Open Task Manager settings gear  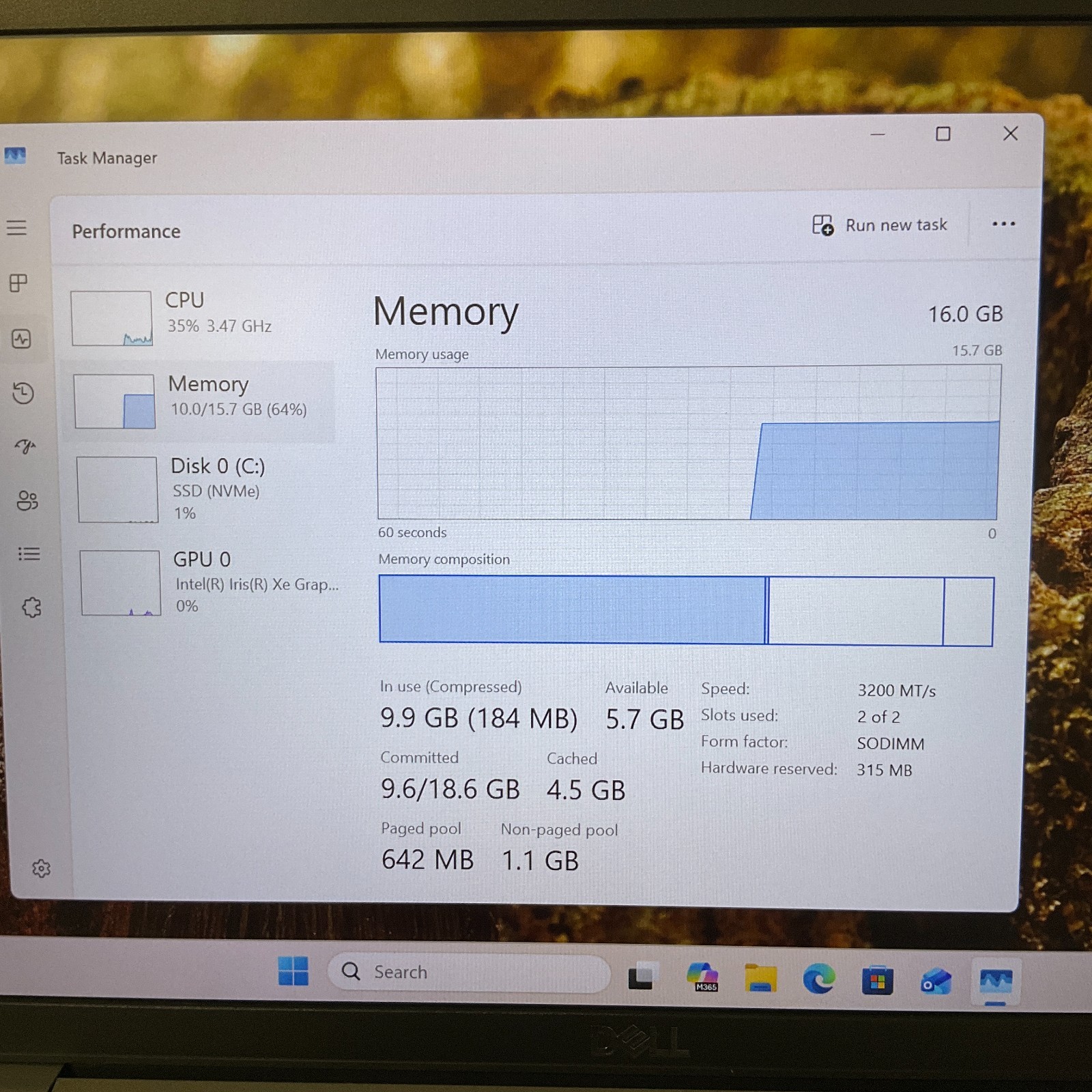click(x=42, y=868)
